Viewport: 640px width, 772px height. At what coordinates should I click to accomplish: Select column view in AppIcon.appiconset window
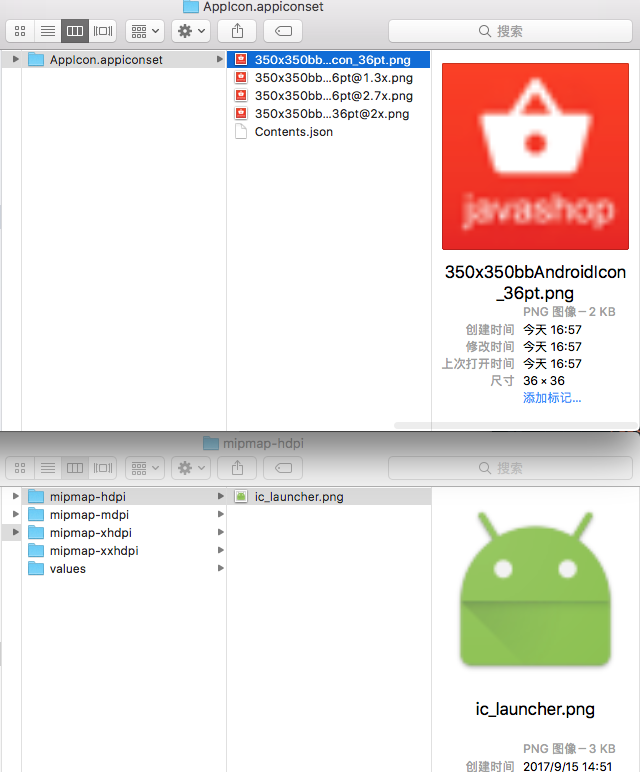point(75,31)
